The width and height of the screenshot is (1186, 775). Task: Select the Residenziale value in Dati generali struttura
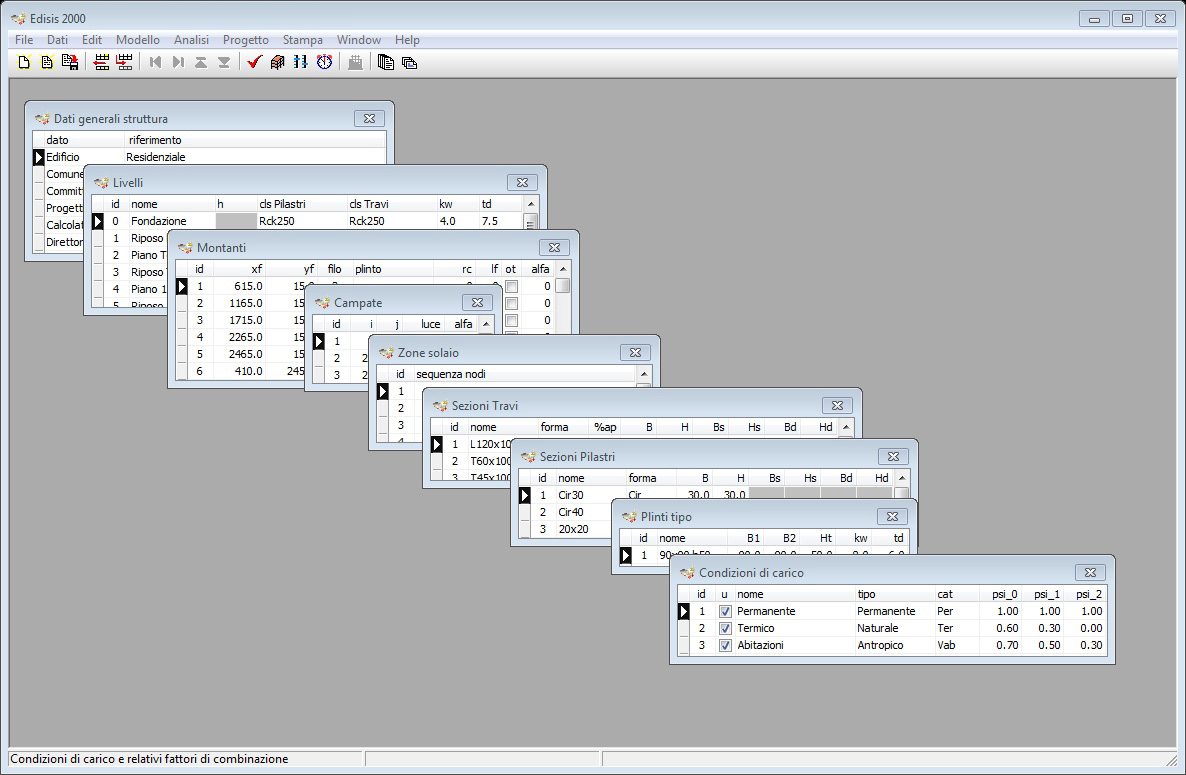click(x=255, y=157)
